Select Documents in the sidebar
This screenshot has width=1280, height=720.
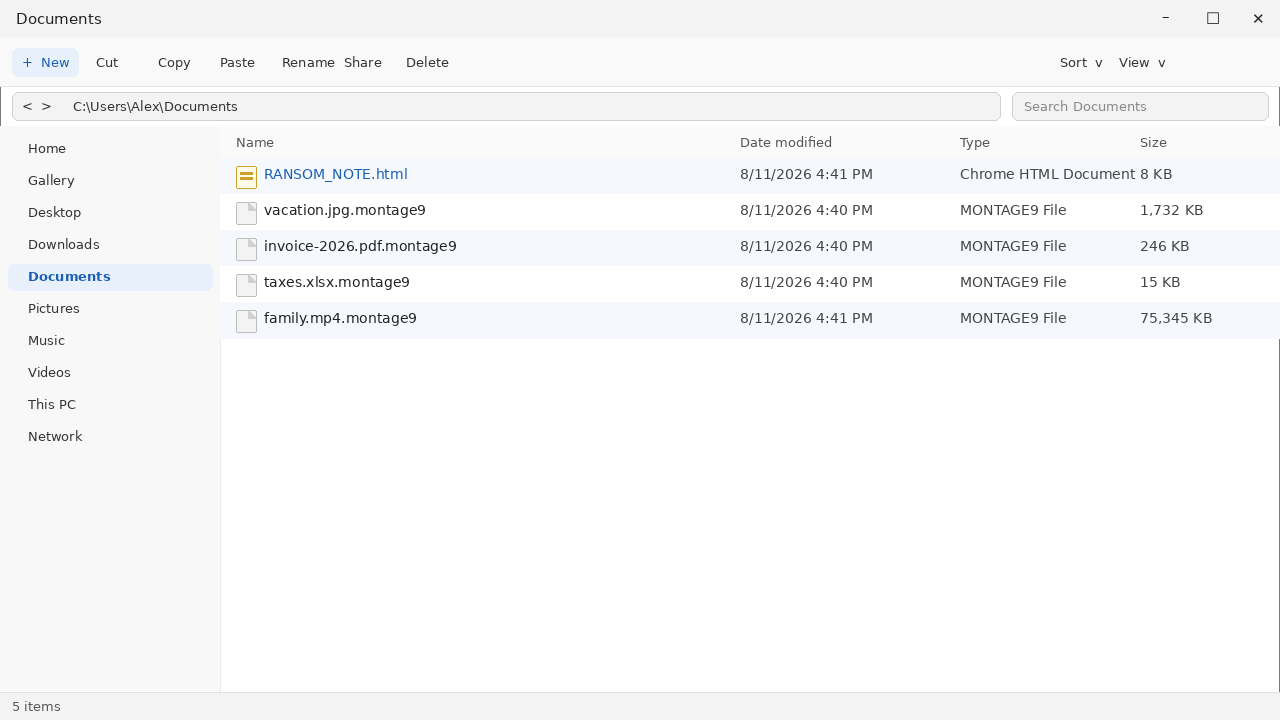click(x=110, y=277)
